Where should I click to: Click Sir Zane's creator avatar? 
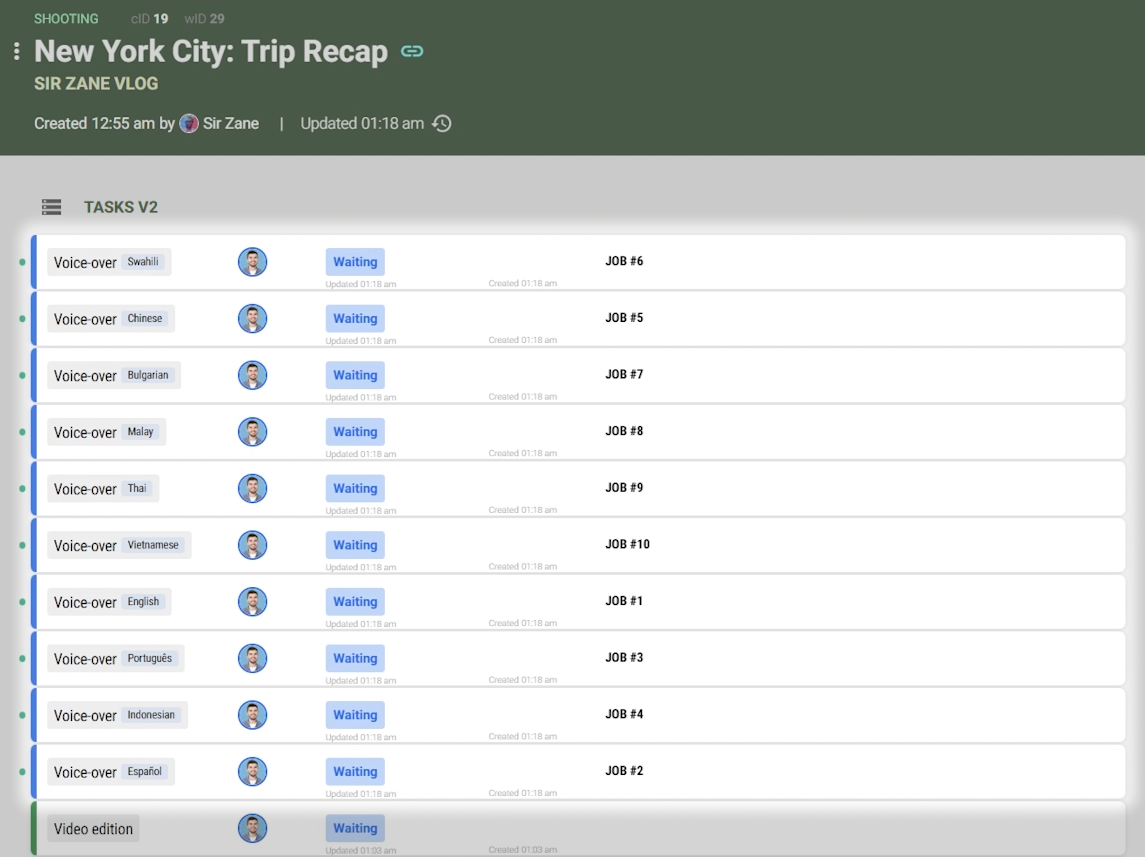tap(189, 124)
